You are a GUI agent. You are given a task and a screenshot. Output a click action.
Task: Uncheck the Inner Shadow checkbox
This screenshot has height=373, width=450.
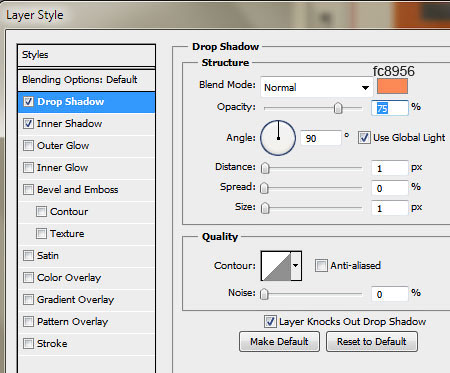point(28,124)
